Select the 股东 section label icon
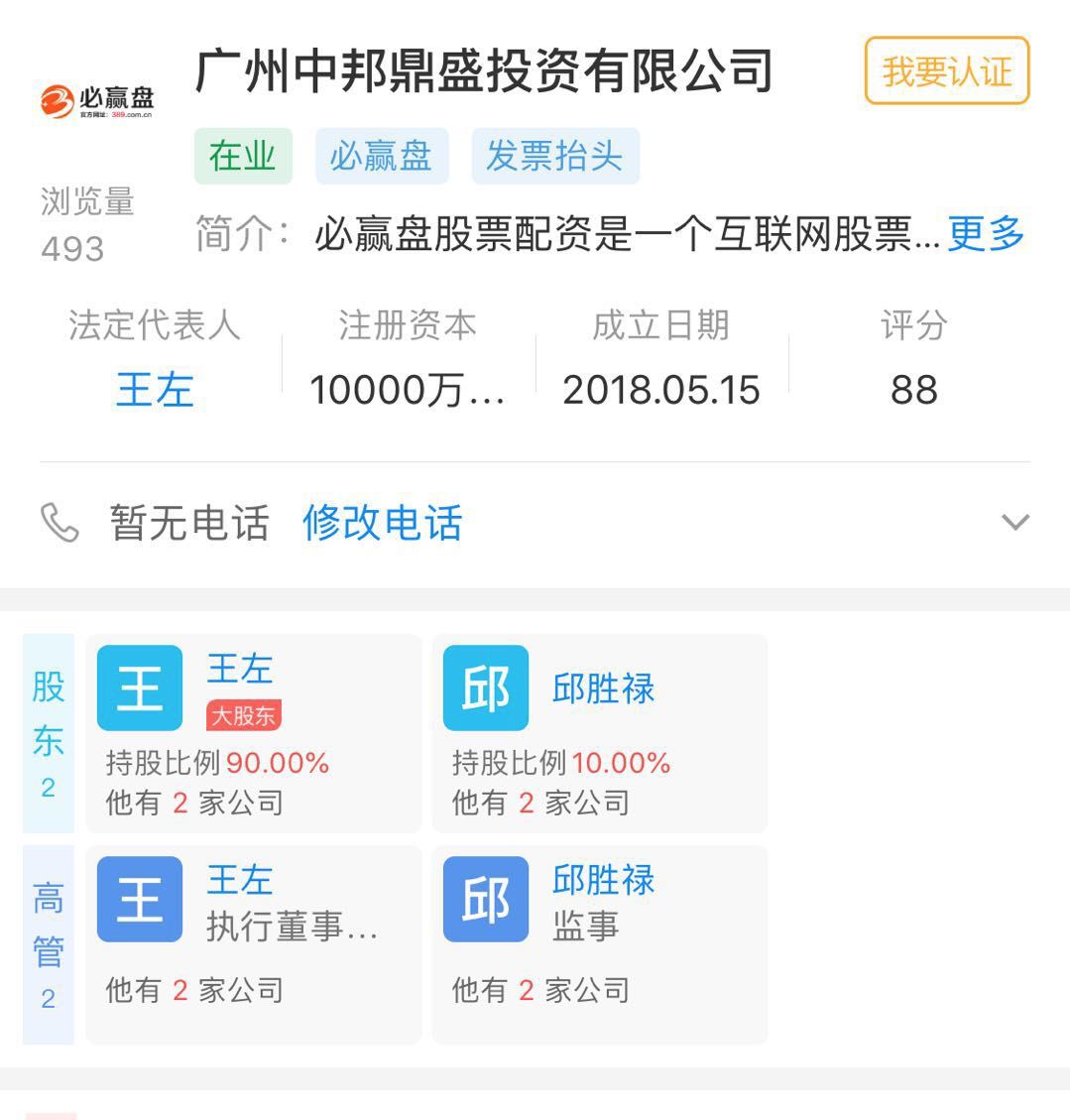Screen dimensions: 1070x1120 (49, 725)
